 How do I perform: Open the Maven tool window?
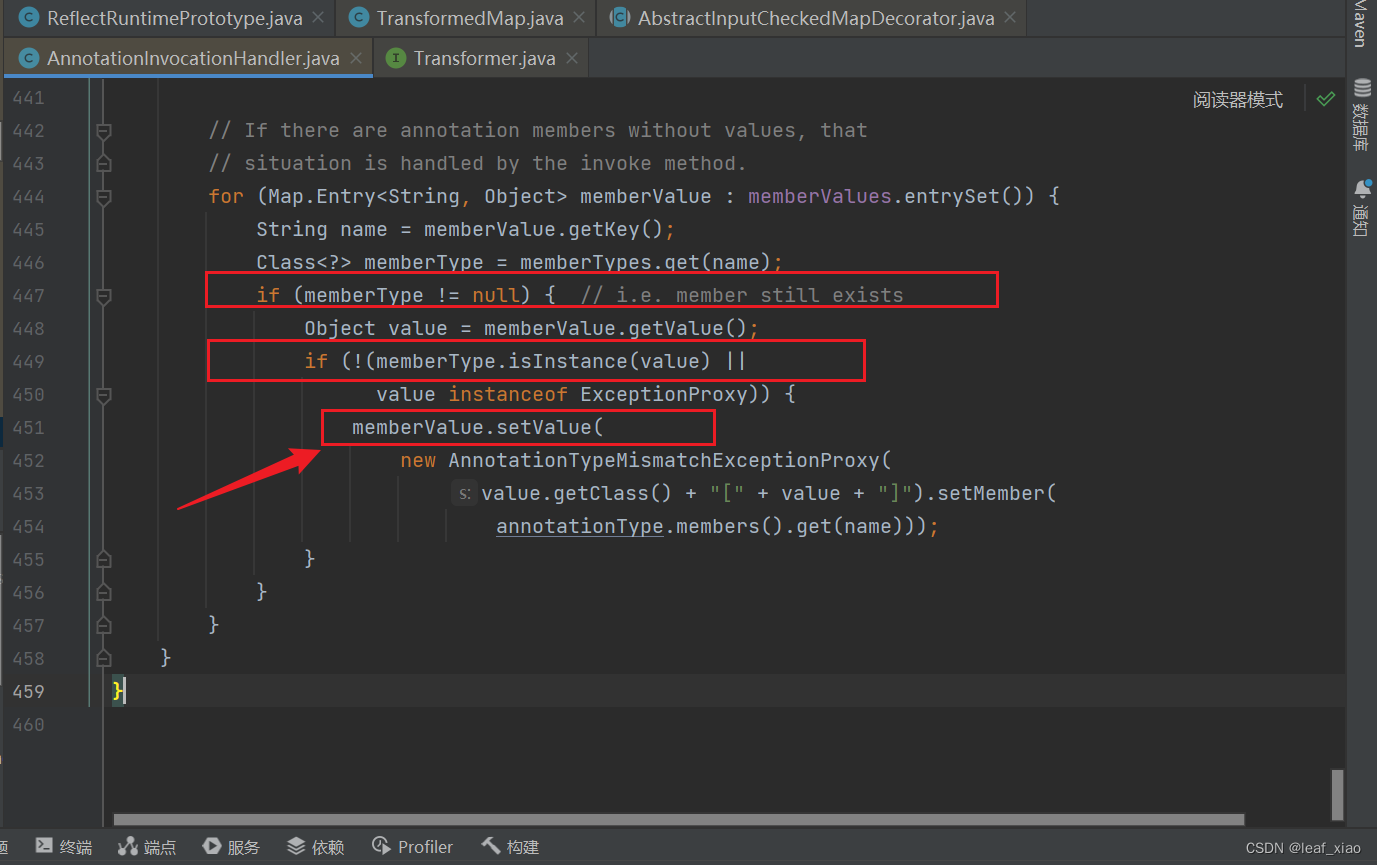1360,24
